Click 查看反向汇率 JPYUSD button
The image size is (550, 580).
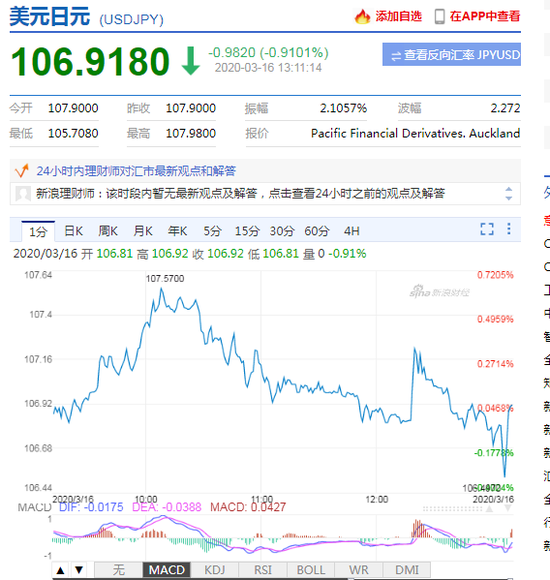pos(452,54)
